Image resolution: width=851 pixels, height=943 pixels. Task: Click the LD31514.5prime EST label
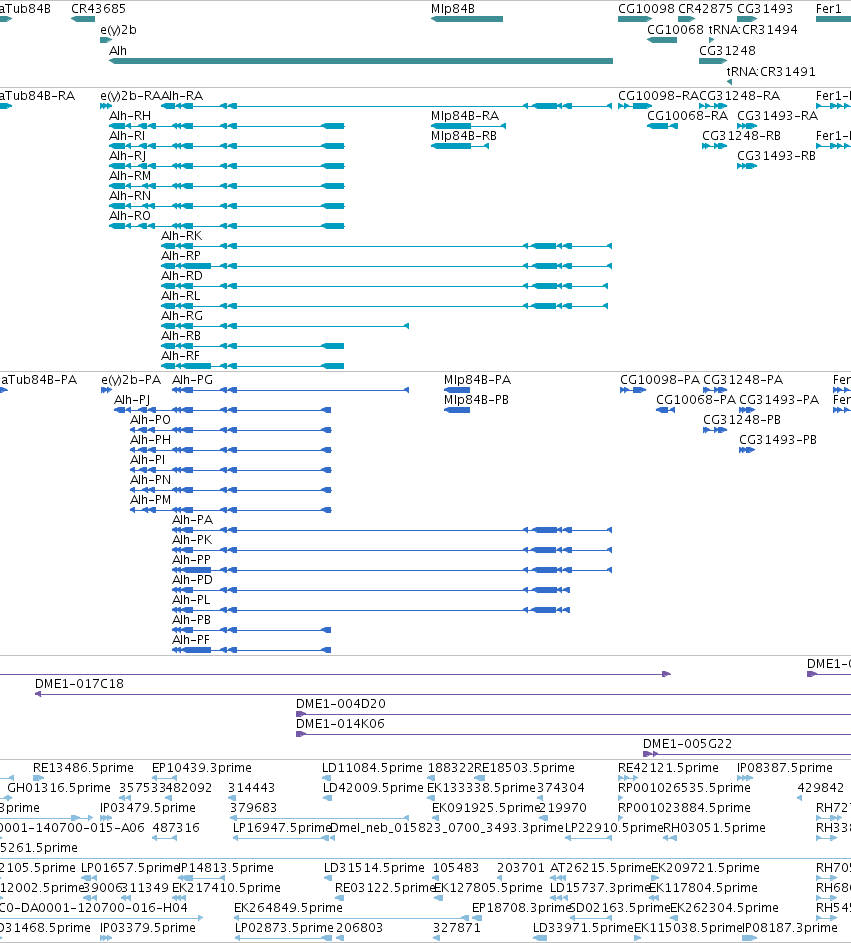point(374,867)
